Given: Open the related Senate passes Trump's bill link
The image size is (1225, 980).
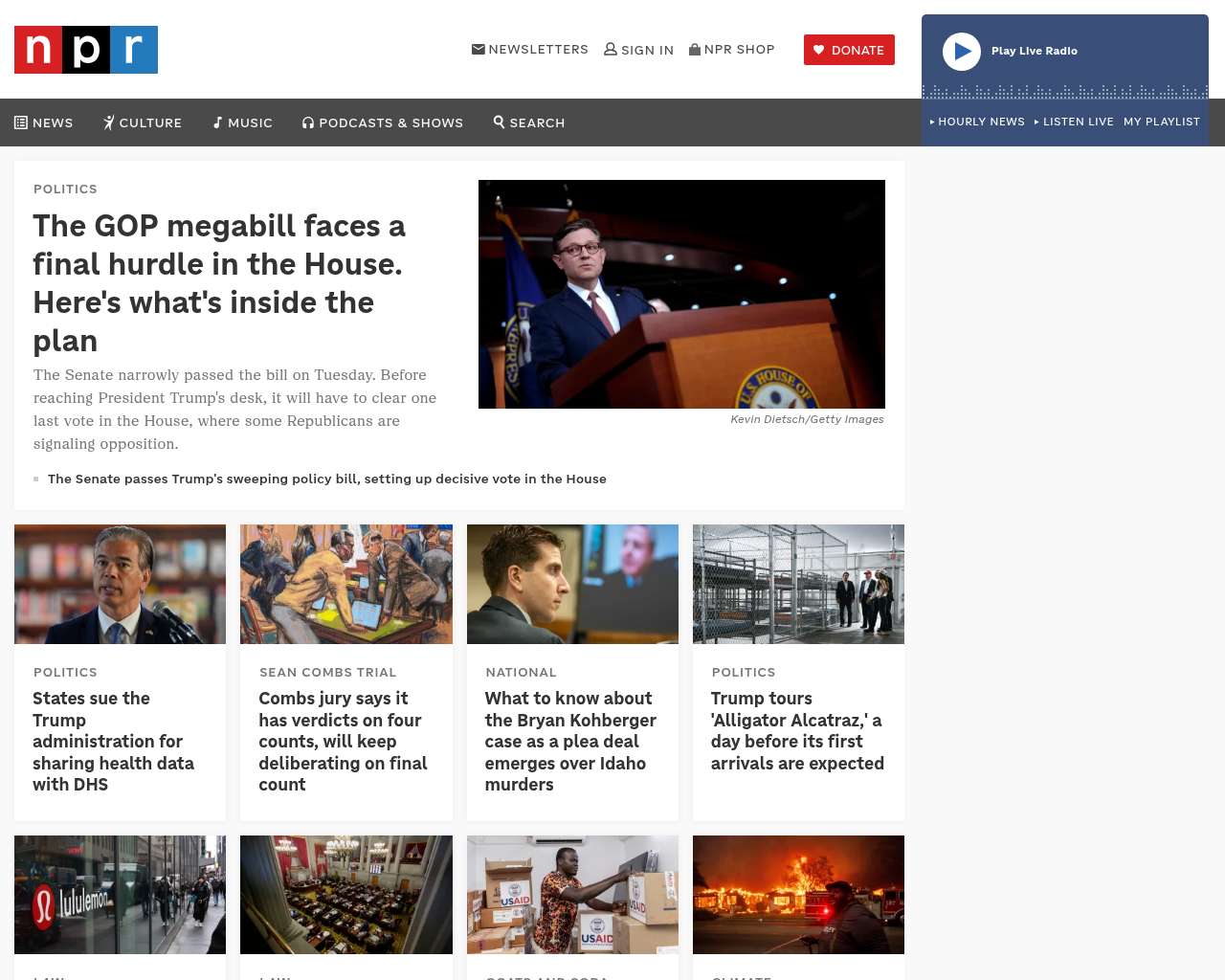Looking at the screenshot, I should tap(327, 479).
